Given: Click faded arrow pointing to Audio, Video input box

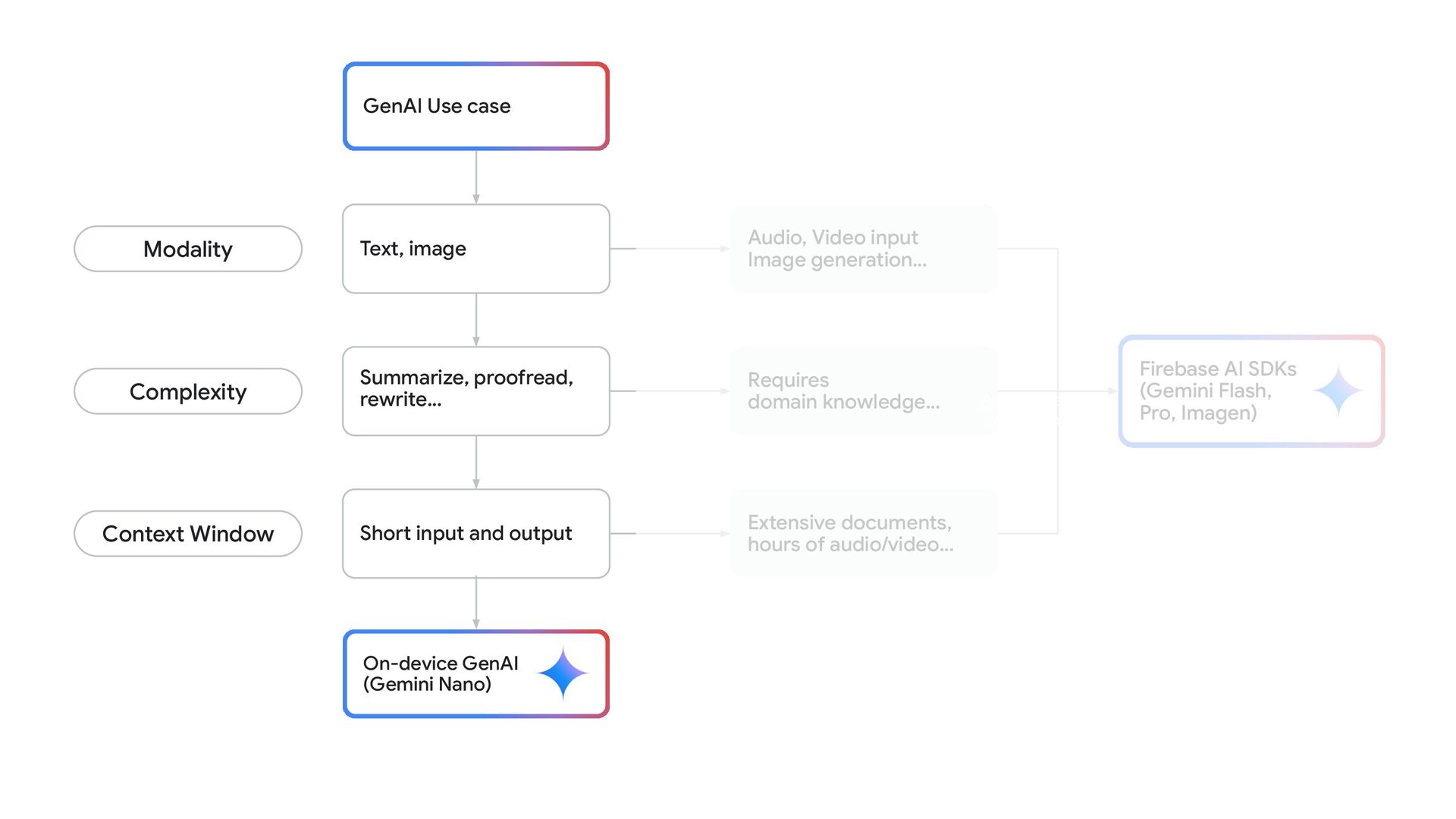Looking at the screenshot, I should click(x=670, y=249).
